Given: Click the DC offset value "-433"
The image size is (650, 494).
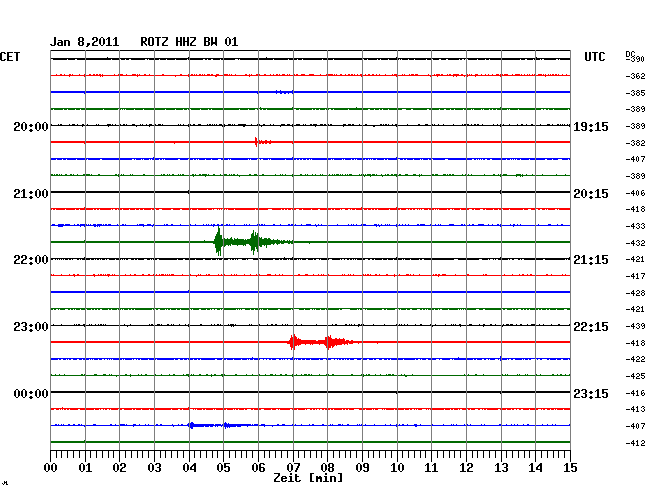Looking at the screenshot, I should point(635,226).
